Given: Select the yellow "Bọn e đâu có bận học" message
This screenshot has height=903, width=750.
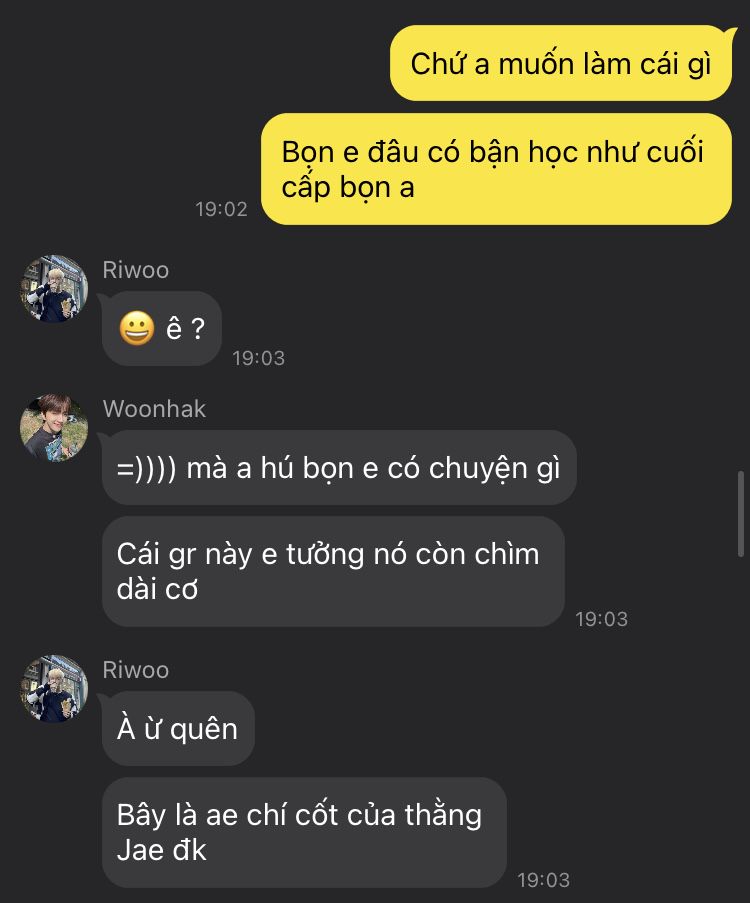Looking at the screenshot, I should (x=496, y=169).
